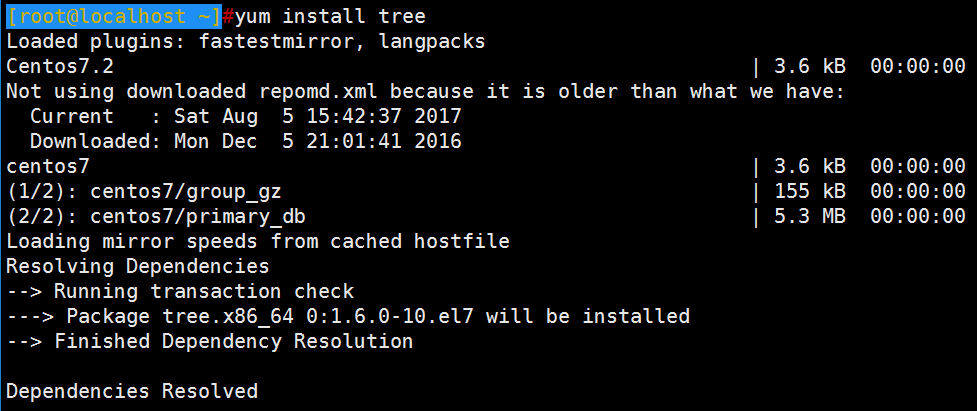Image resolution: width=977 pixels, height=411 pixels.
Task: Click the "Resolving Dependencies" line
Action: pyautogui.click(x=138, y=266)
